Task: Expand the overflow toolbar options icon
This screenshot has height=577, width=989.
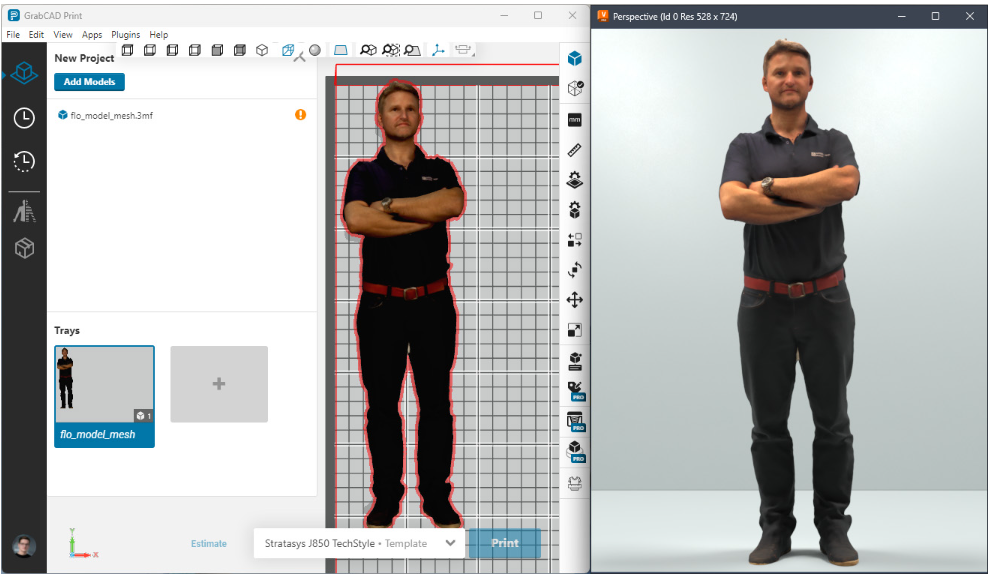Action: coord(464,50)
